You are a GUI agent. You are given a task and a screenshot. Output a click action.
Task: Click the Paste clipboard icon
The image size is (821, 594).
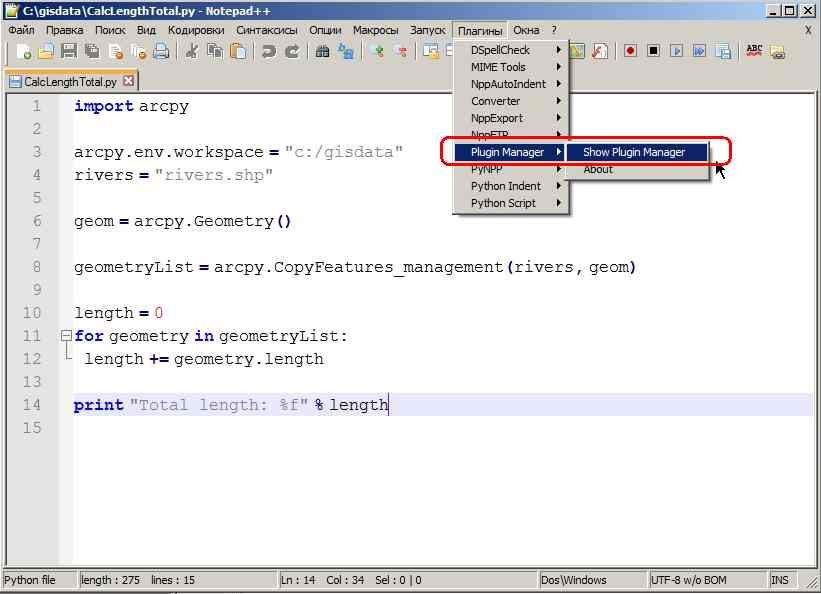click(x=238, y=52)
